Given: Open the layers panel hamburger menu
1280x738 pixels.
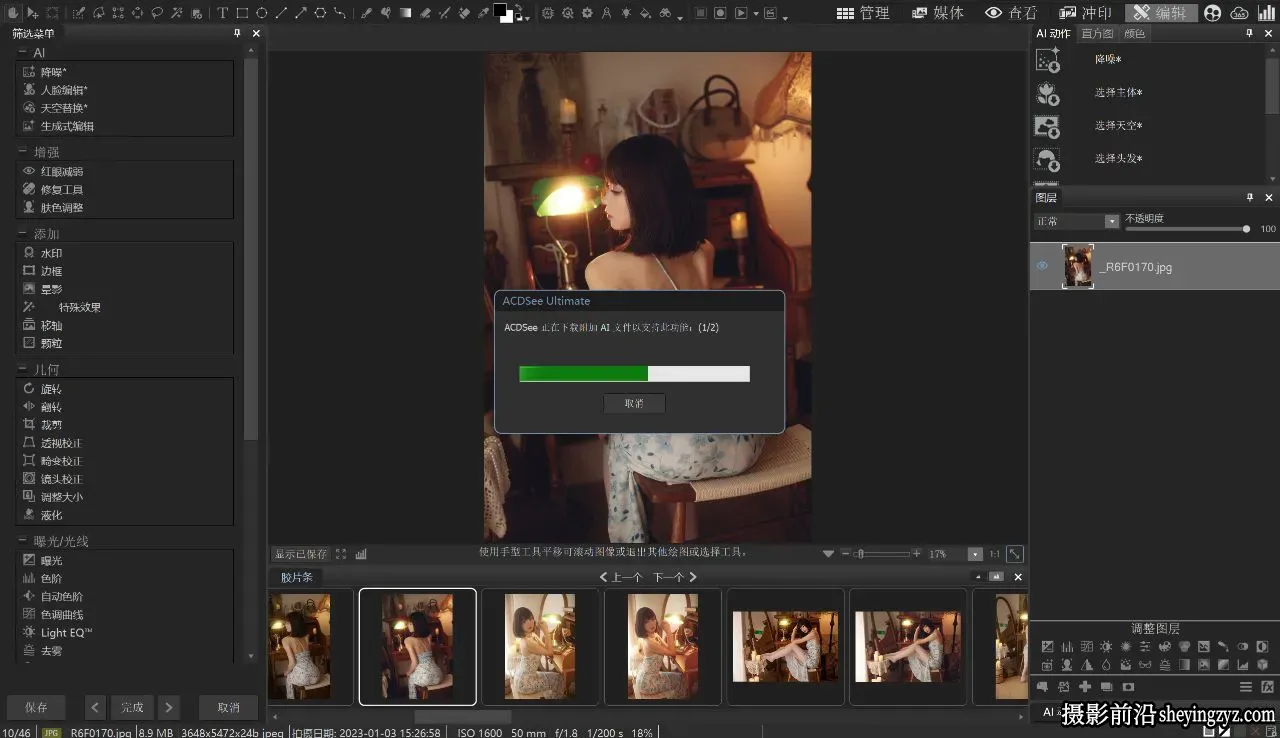Looking at the screenshot, I should pos(1246,687).
